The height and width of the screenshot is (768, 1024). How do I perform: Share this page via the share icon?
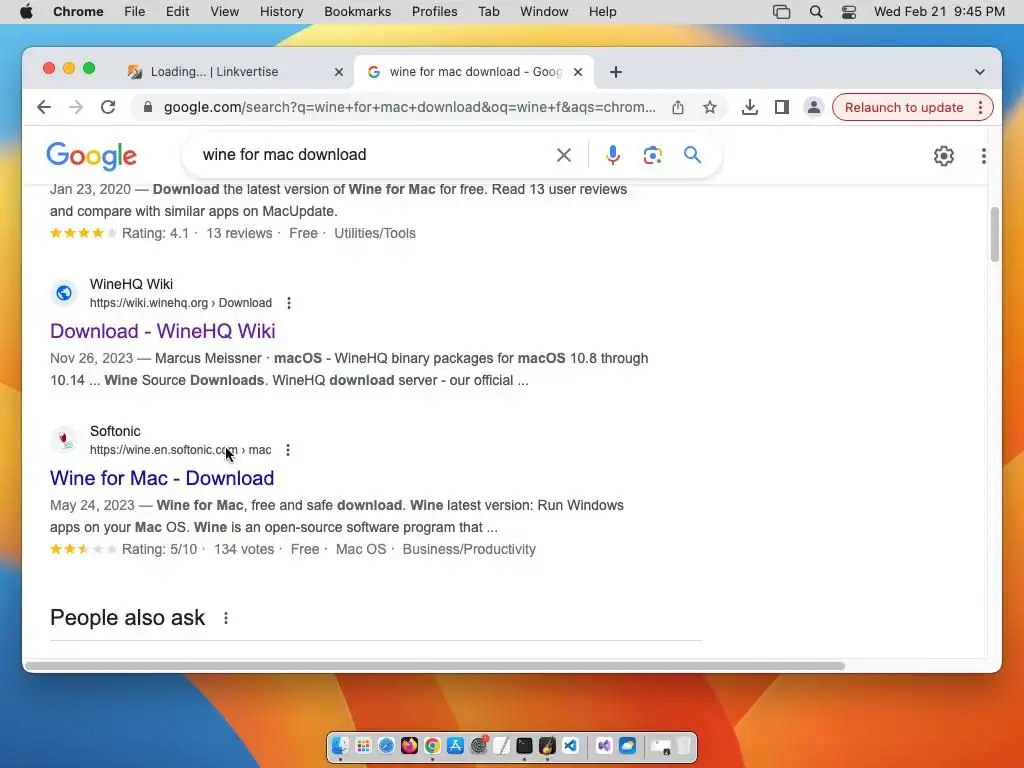(678, 107)
